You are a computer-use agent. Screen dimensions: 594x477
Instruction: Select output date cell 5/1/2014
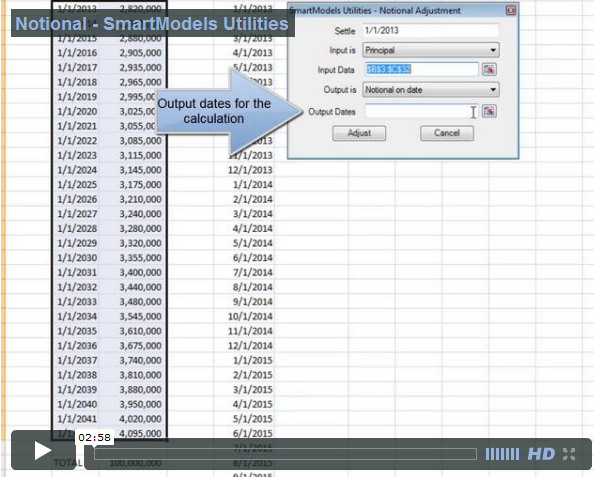coord(244,243)
